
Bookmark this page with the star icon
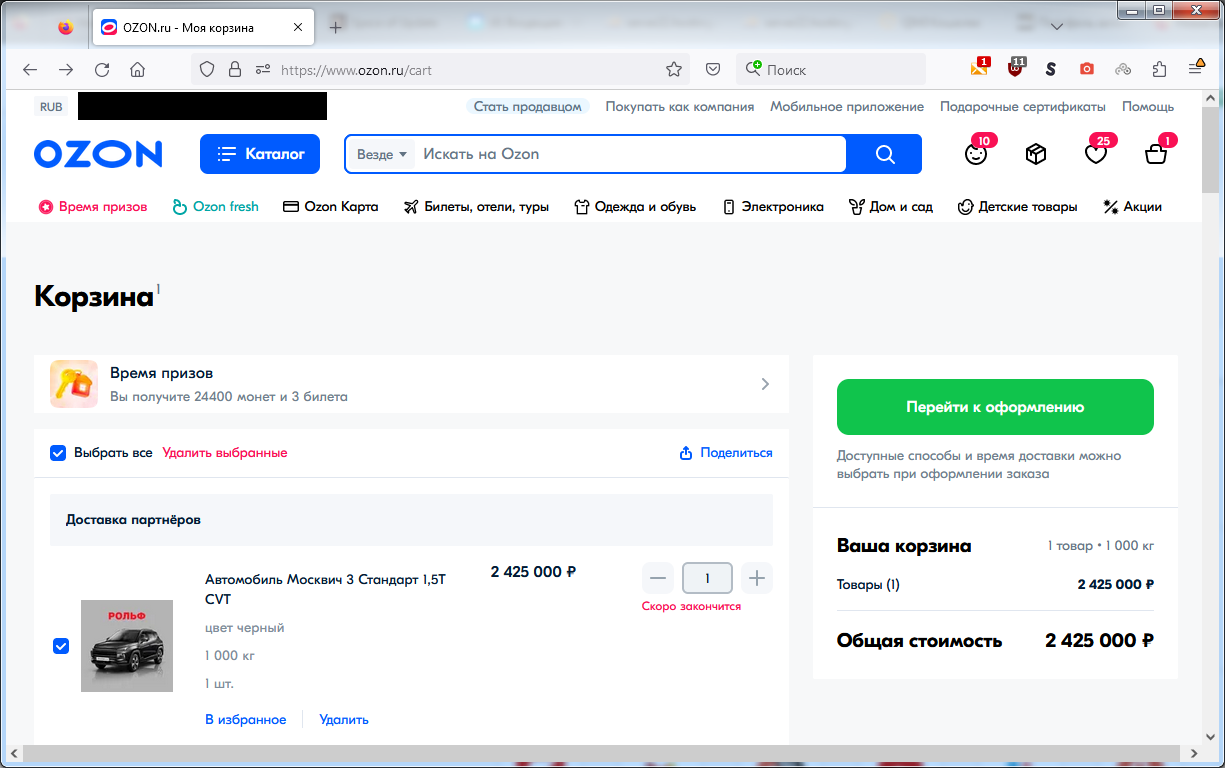click(674, 70)
